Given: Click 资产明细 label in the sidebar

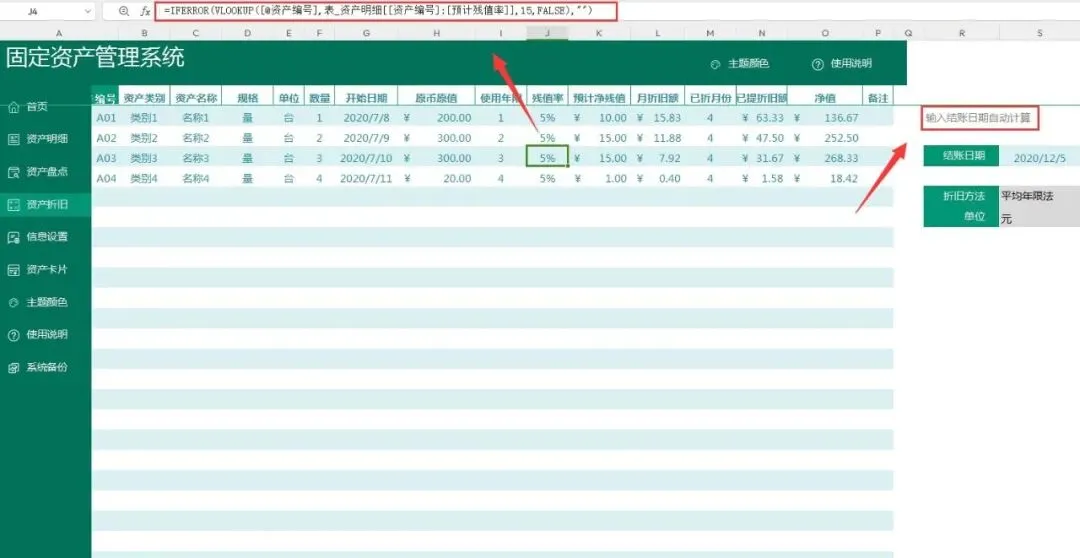Looking at the screenshot, I should [x=47, y=139].
